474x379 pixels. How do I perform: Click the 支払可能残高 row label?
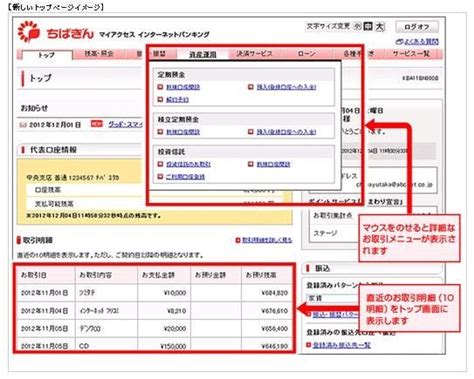pyautogui.click(x=54, y=203)
